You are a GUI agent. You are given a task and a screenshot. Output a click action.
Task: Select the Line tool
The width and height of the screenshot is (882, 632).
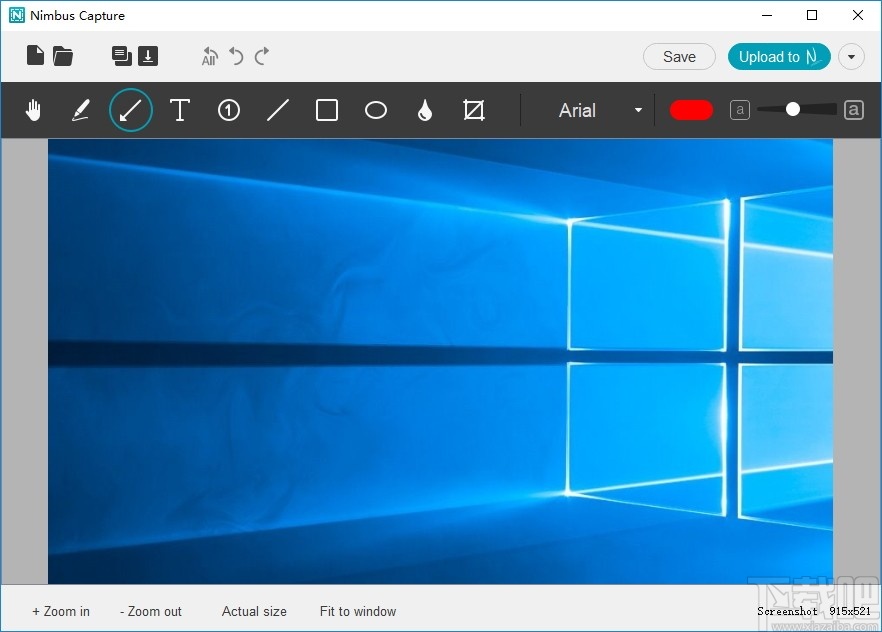click(x=278, y=110)
